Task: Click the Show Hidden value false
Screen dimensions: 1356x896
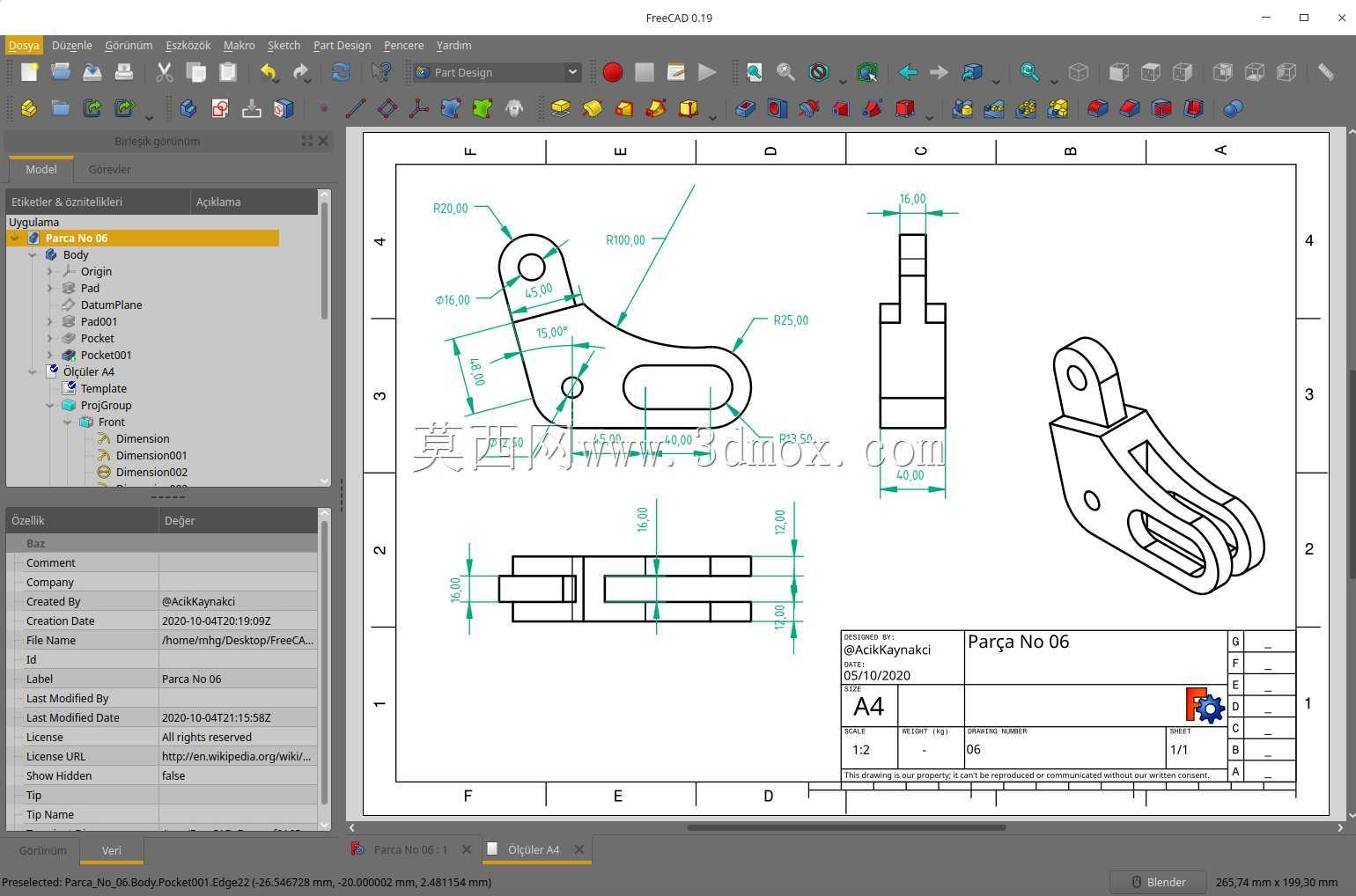Action: point(238,775)
